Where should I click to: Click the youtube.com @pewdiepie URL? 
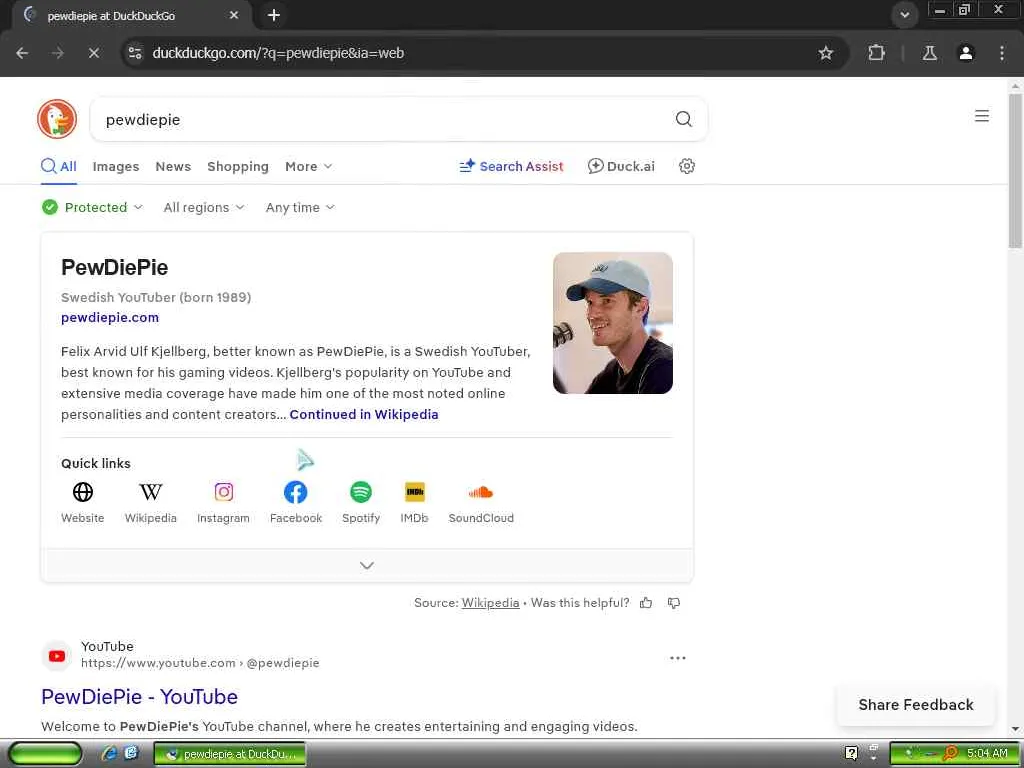pos(200,663)
